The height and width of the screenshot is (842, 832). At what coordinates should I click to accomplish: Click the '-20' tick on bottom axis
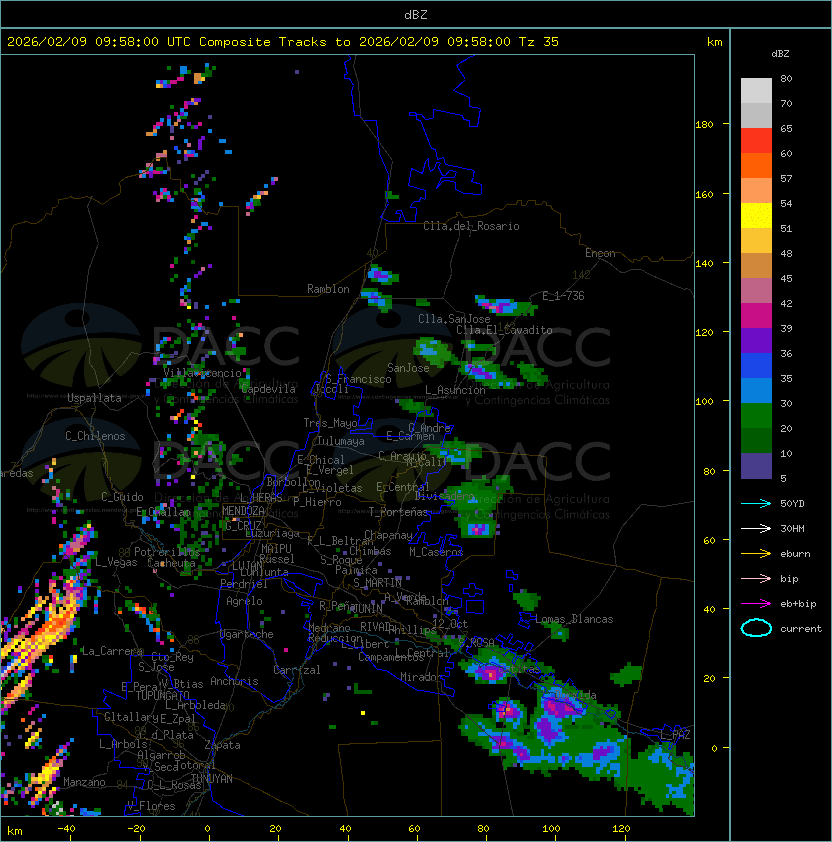(x=136, y=829)
